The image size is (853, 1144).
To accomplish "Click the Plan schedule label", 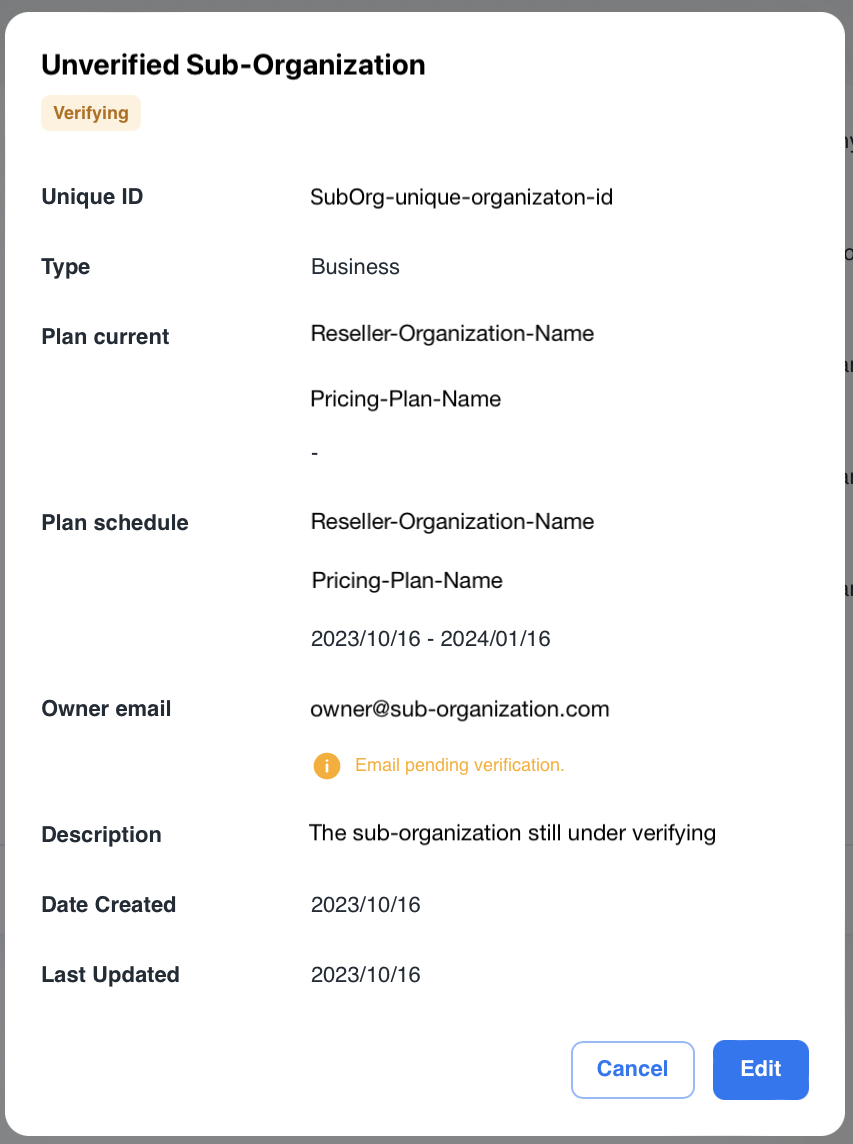I will 115,523.
